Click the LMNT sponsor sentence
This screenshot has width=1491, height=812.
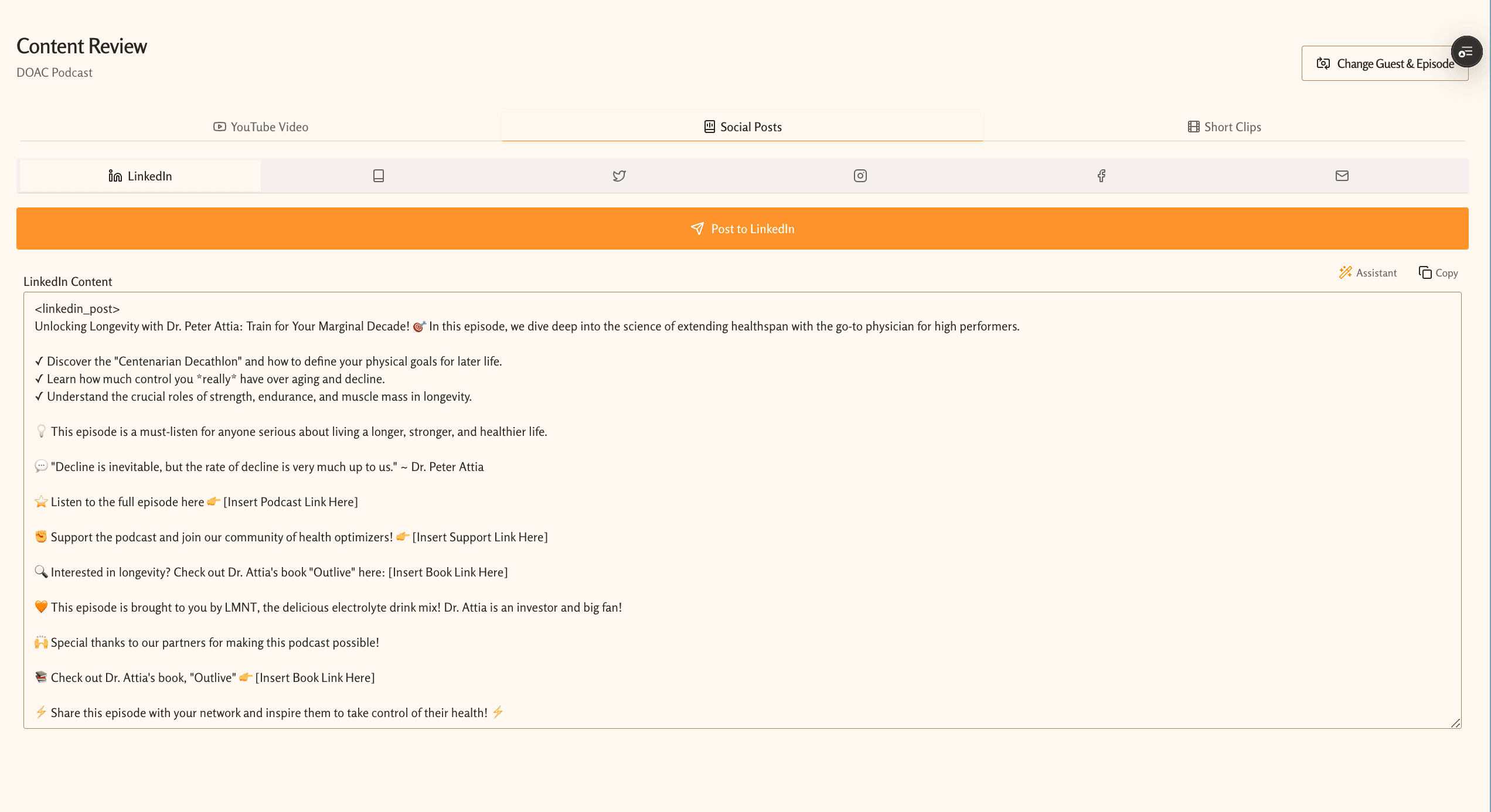coord(328,608)
